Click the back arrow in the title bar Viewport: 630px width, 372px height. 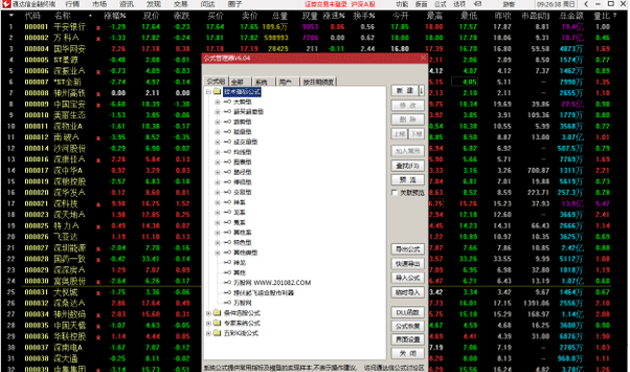pyautogui.click(x=586, y=4)
